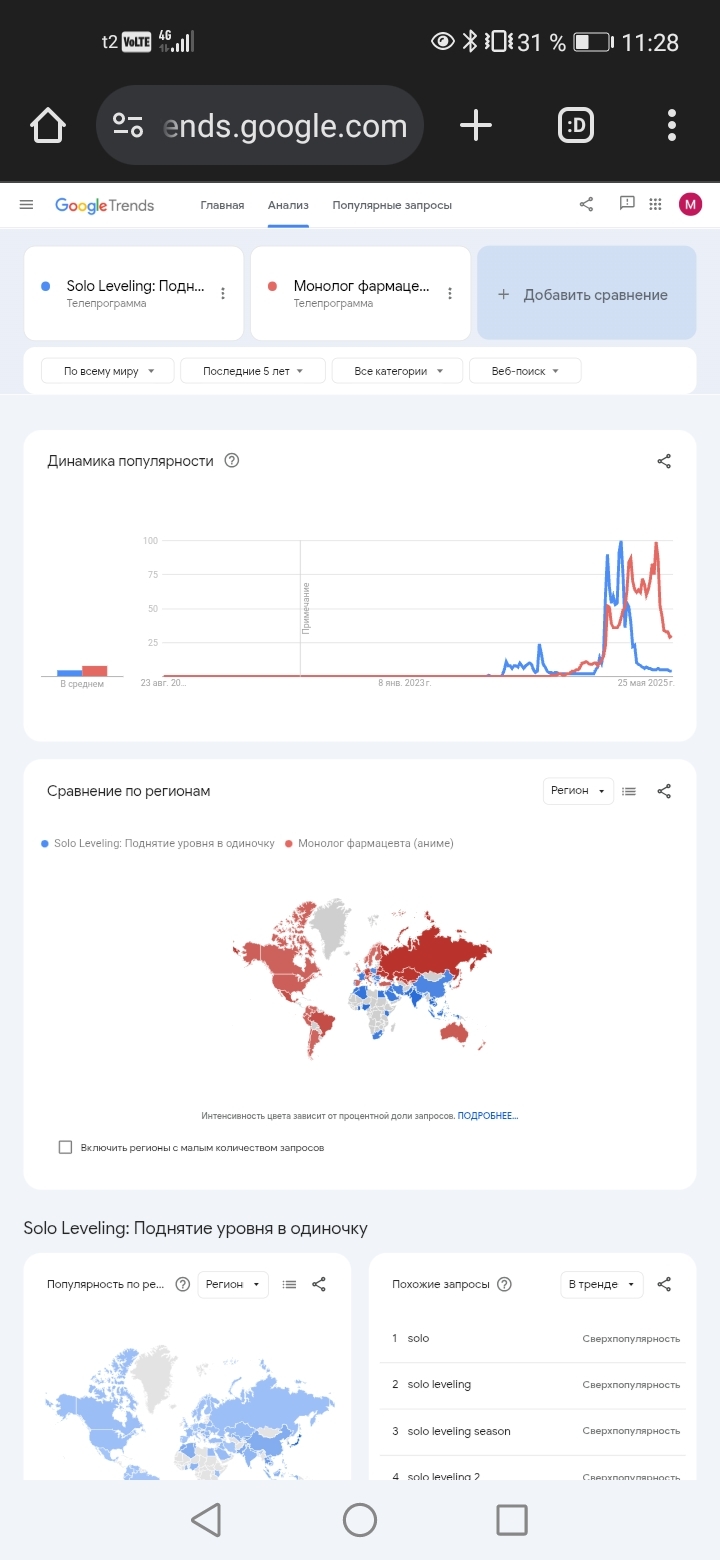Expand the Все категории dropdown
Viewport: 720px width, 1560px height.
397,371
